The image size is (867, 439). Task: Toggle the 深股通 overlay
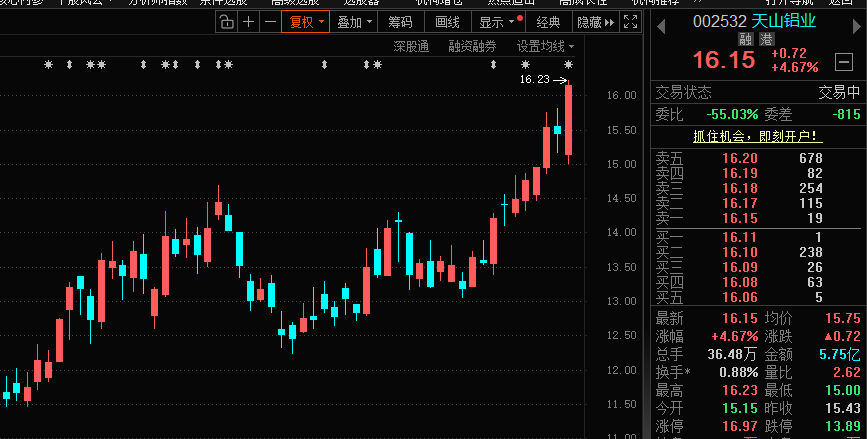point(410,46)
